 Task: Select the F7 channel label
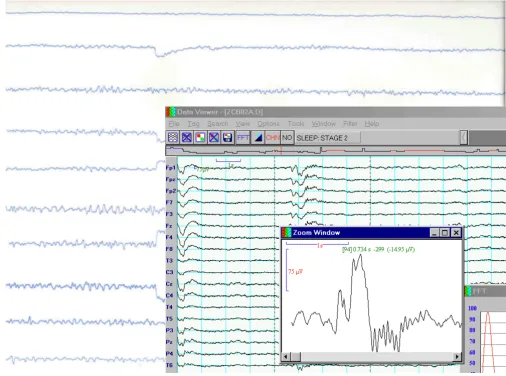pyautogui.click(x=169, y=202)
